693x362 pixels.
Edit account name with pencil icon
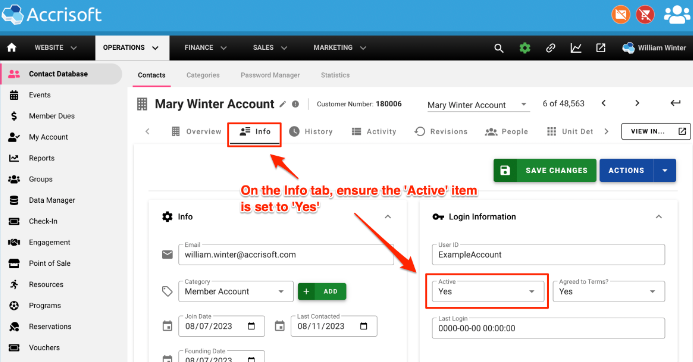tap(282, 104)
